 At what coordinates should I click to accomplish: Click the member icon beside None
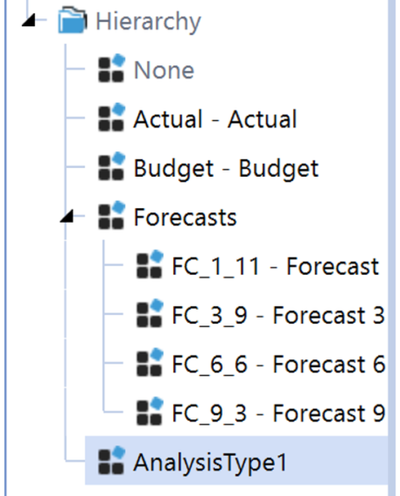[x=112, y=68]
